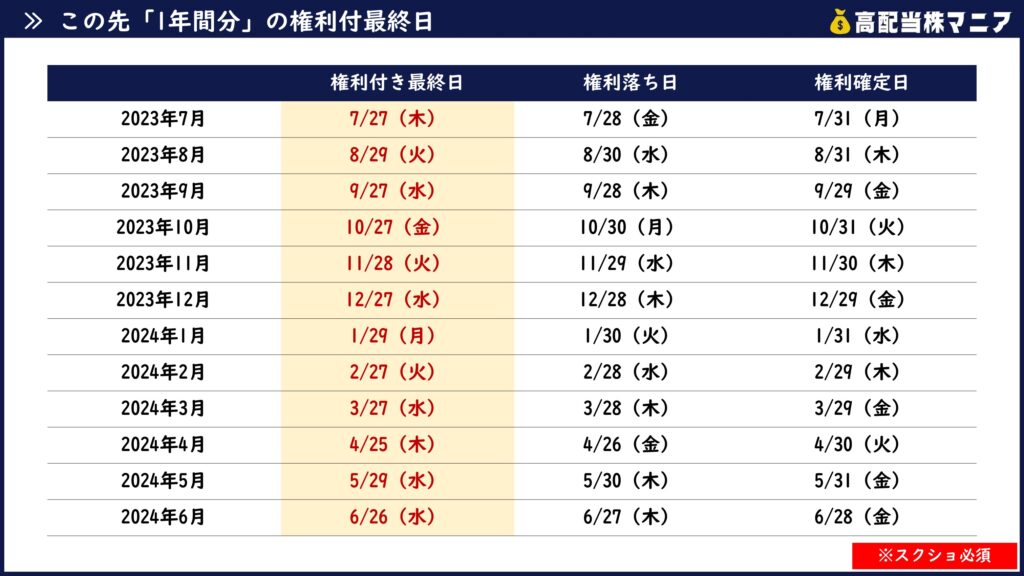The image size is (1024, 576).
Task: Click the money bag logo icon
Action: click(x=840, y=22)
